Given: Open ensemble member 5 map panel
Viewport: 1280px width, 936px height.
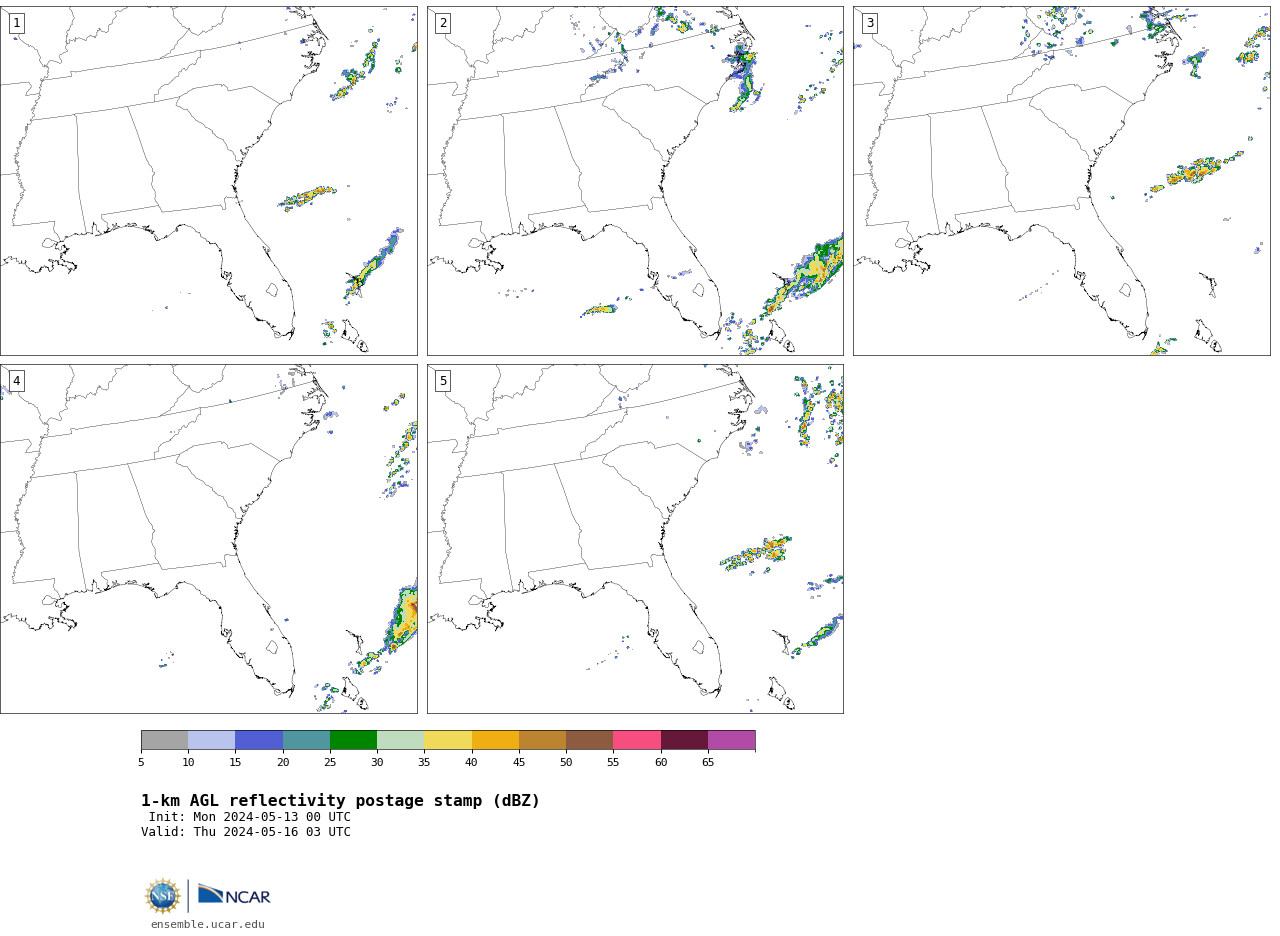Looking at the screenshot, I should 635,539.
